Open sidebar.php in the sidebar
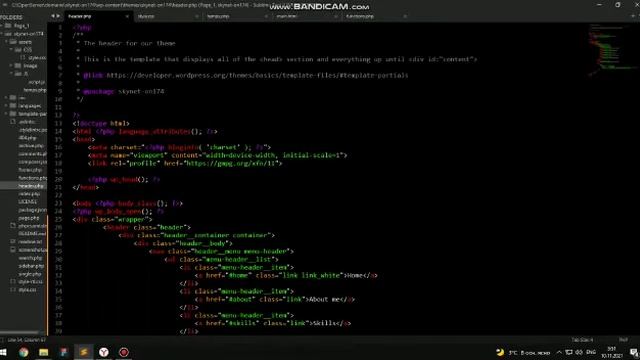Screen dimensions: 640x360 31,266
